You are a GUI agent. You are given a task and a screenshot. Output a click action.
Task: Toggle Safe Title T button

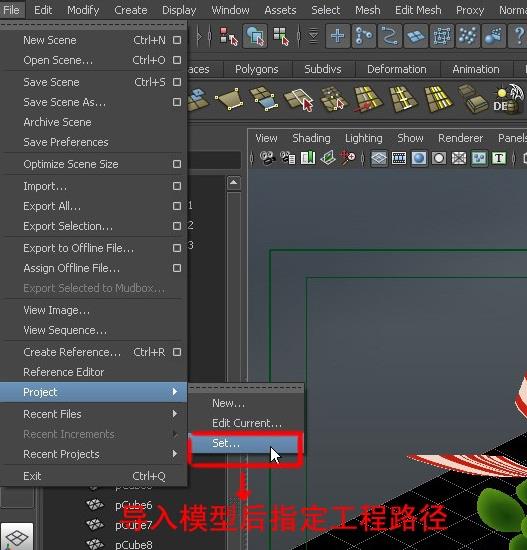tap(499, 158)
